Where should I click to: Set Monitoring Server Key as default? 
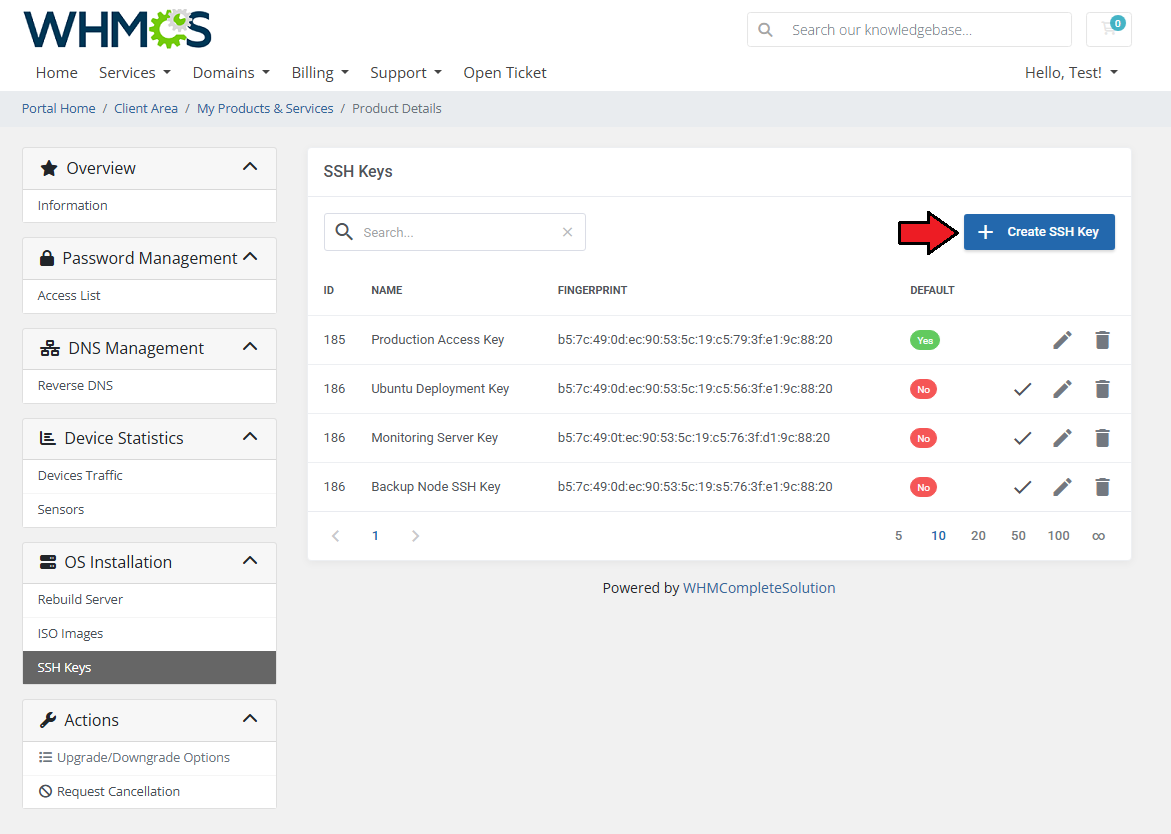(x=1022, y=438)
